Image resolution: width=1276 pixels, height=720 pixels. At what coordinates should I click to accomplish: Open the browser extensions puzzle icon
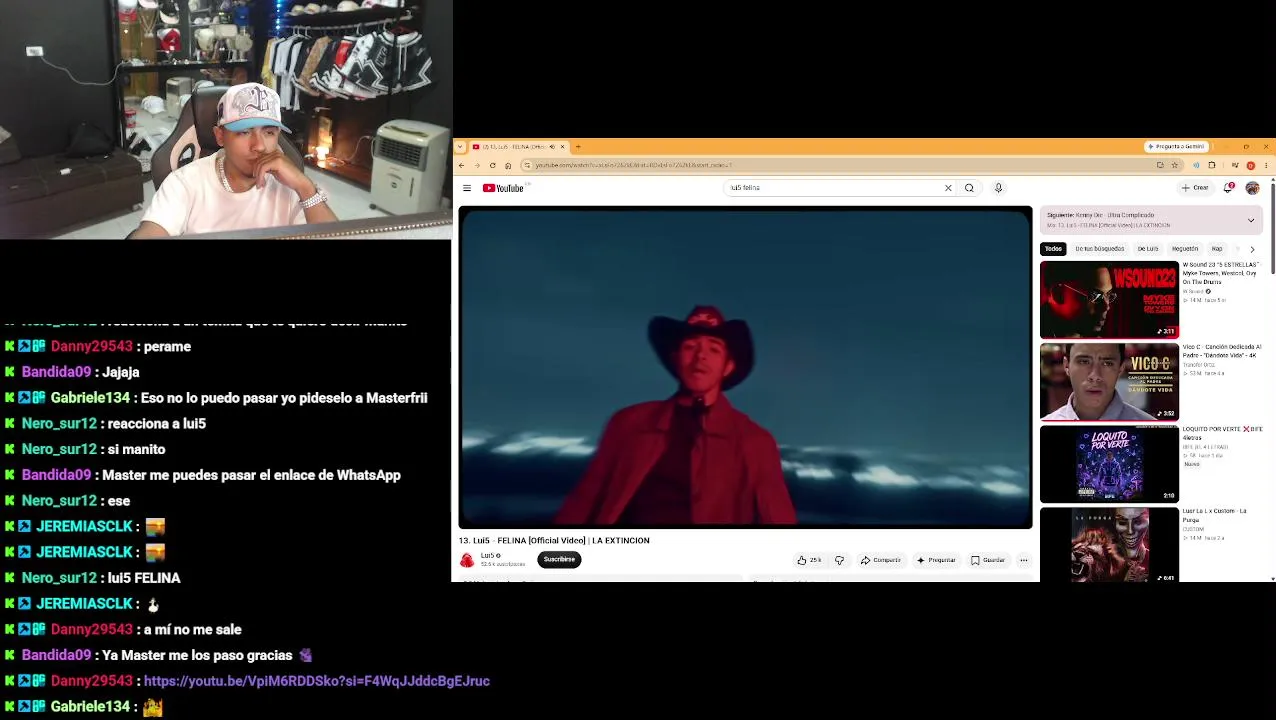(x=1211, y=165)
